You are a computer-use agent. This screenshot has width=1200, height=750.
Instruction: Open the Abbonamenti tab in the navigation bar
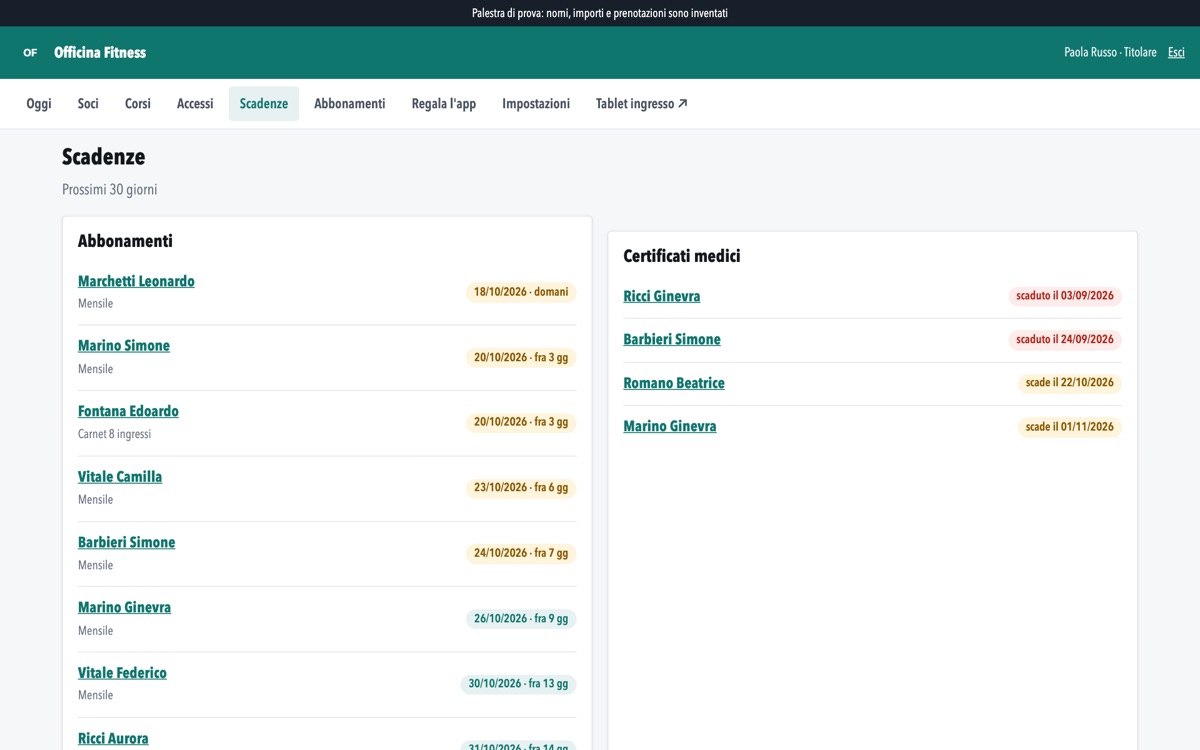coord(349,104)
